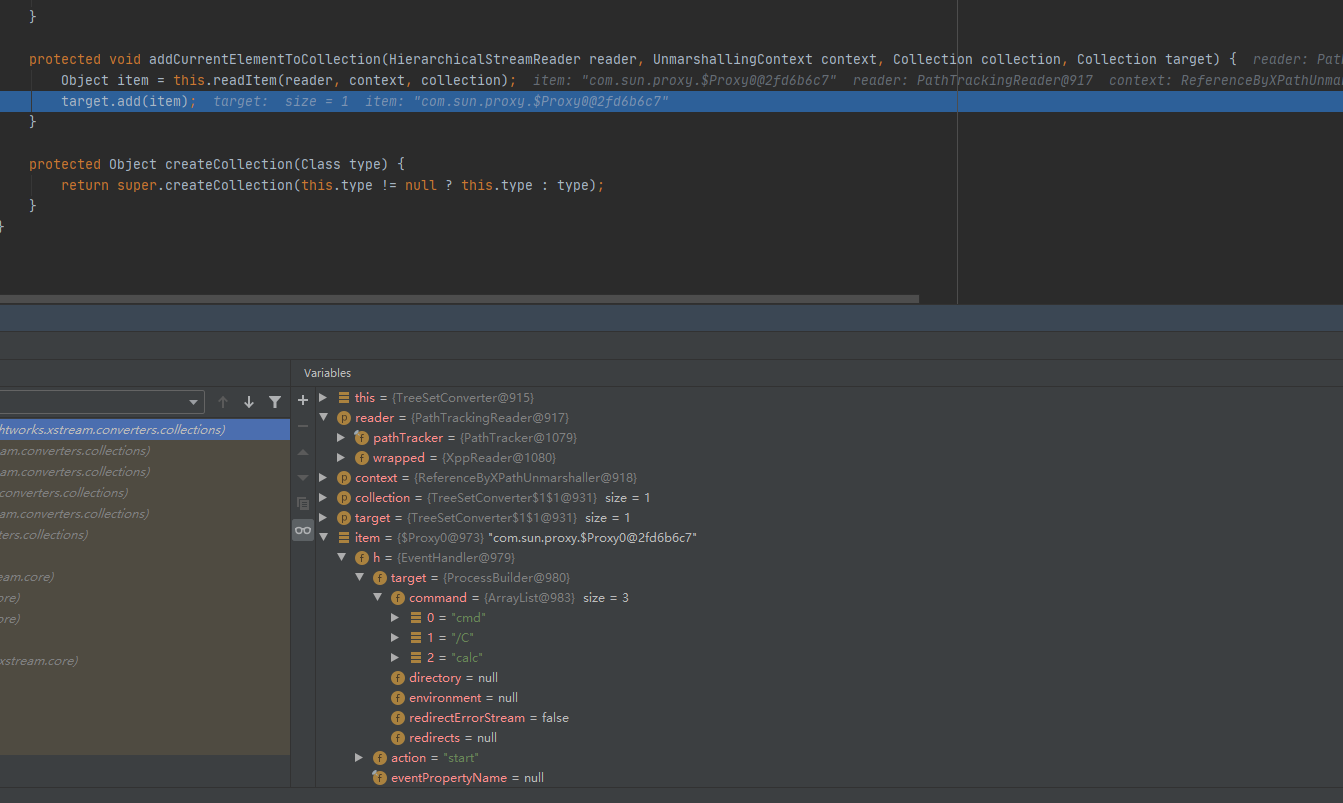This screenshot has height=803, width=1343.
Task: Expand element 1 "/C" node
Action: (395, 637)
